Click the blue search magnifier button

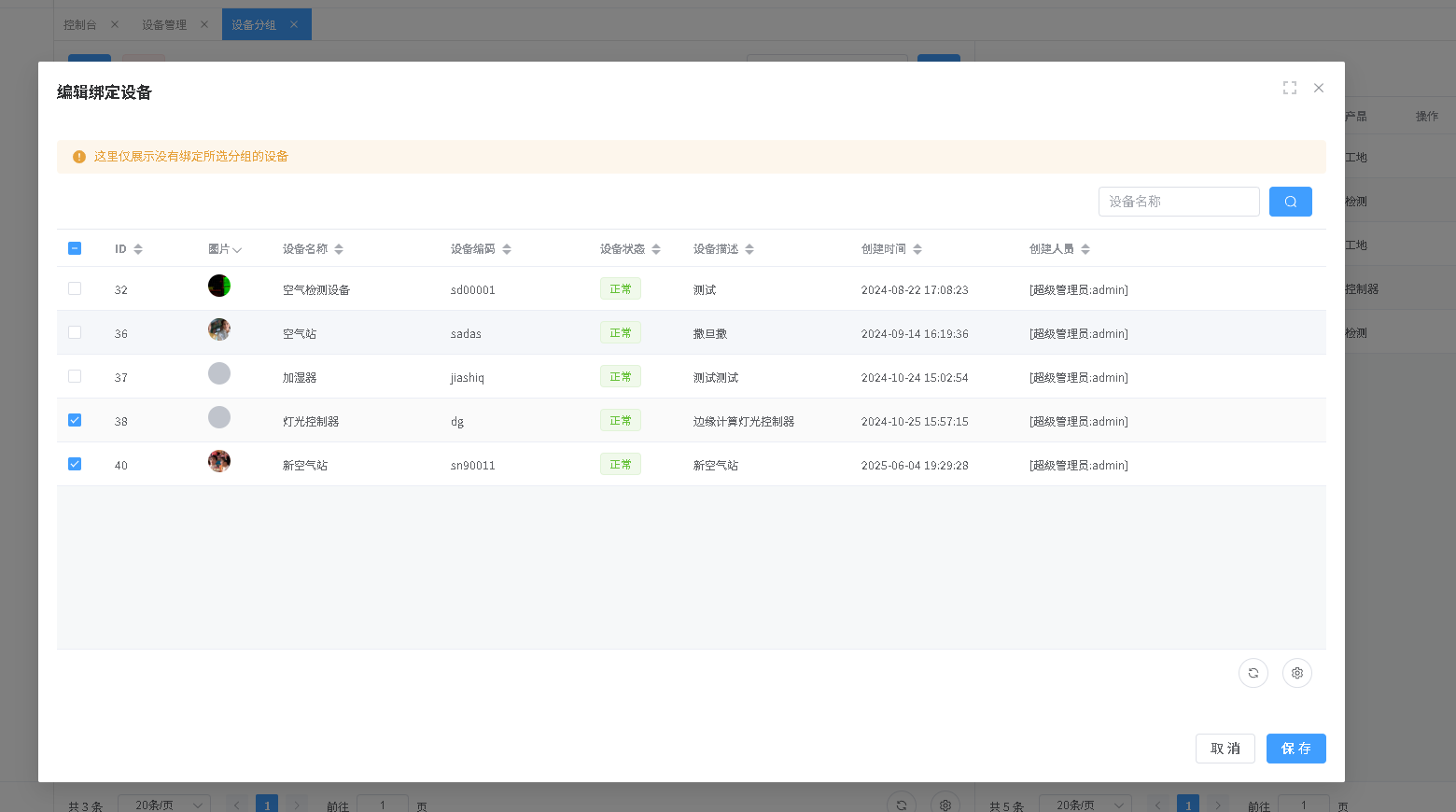click(x=1290, y=202)
